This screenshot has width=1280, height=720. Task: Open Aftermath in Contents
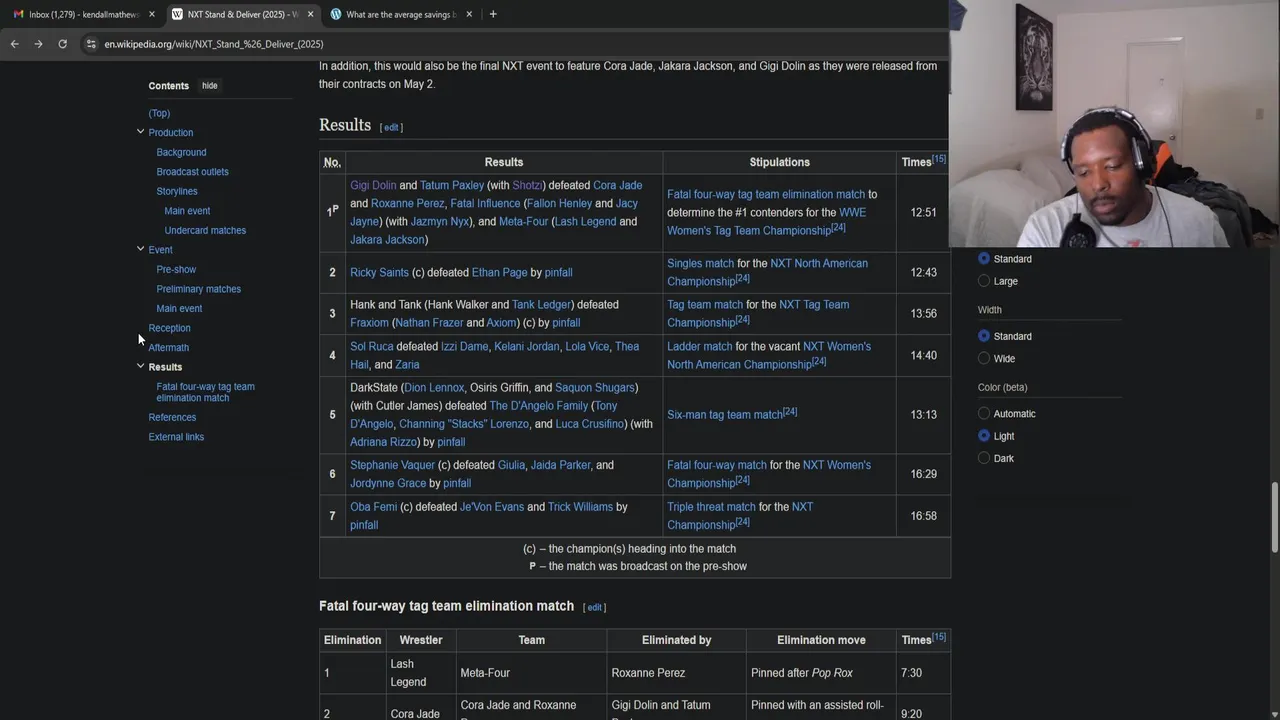point(168,347)
